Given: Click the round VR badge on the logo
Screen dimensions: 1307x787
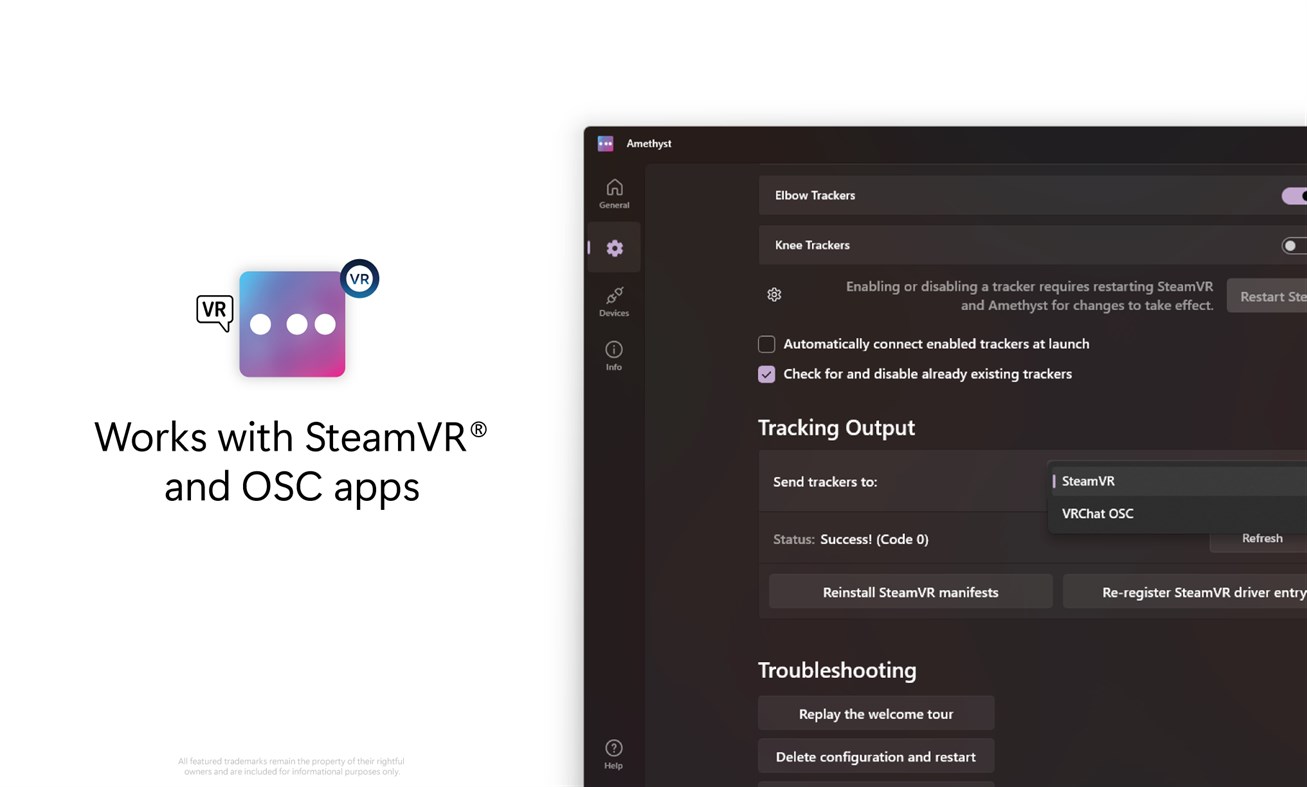Looking at the screenshot, I should tap(359, 279).
